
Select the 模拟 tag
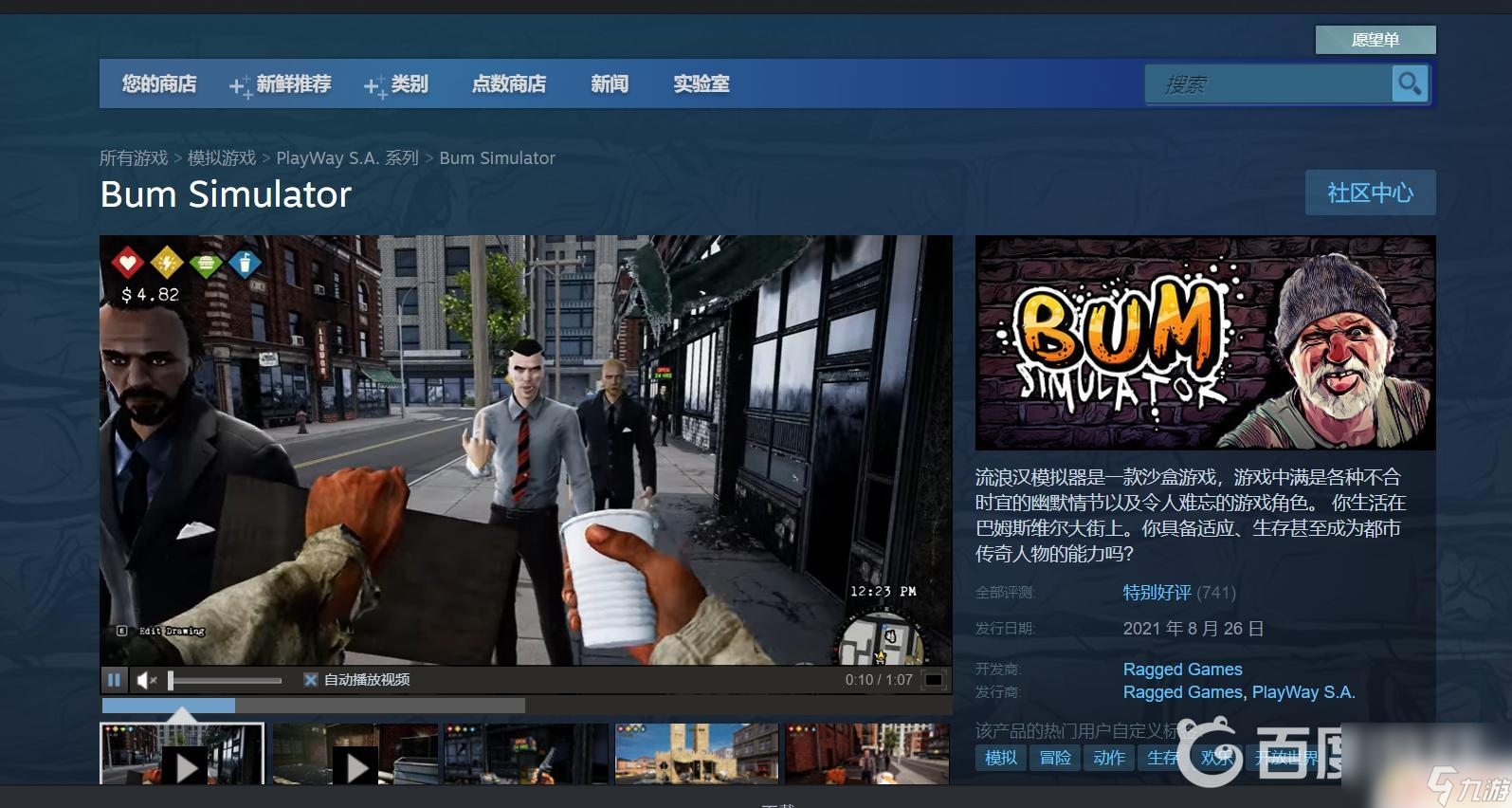(x=1001, y=758)
